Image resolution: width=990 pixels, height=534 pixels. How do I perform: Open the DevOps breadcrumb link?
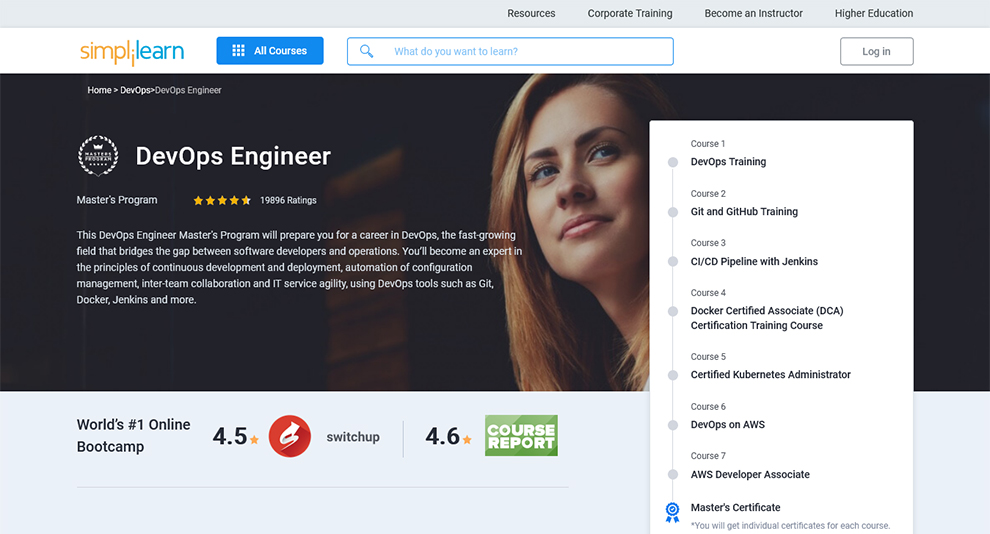(x=135, y=90)
